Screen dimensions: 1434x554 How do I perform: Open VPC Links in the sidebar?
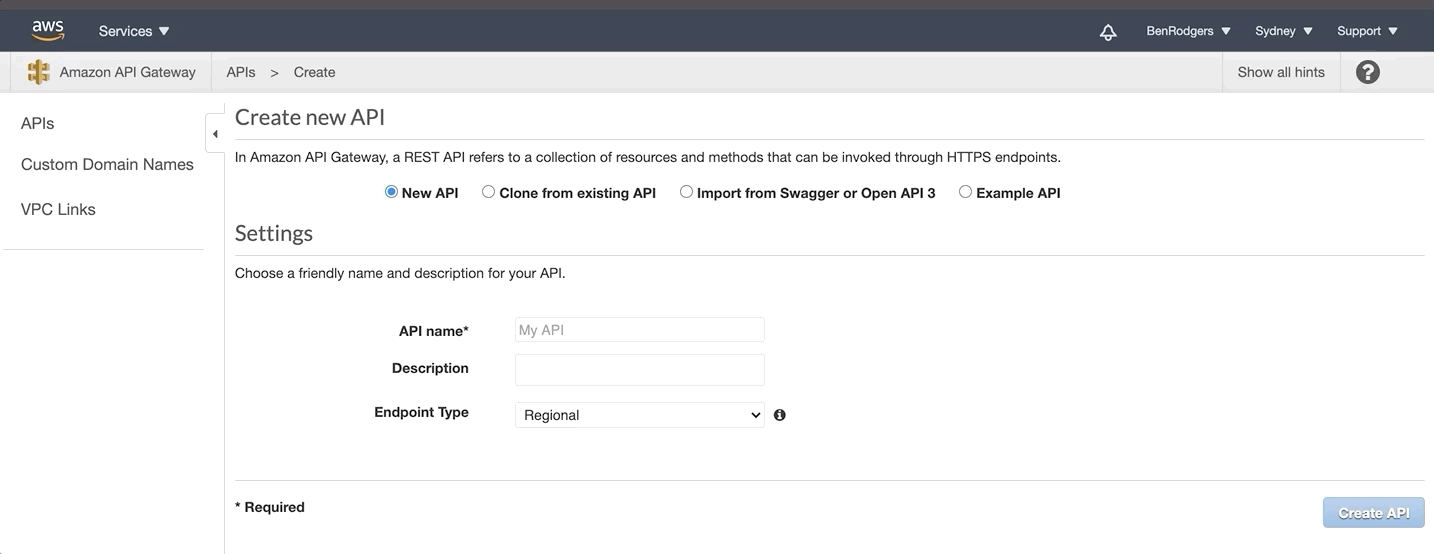[x=58, y=210]
